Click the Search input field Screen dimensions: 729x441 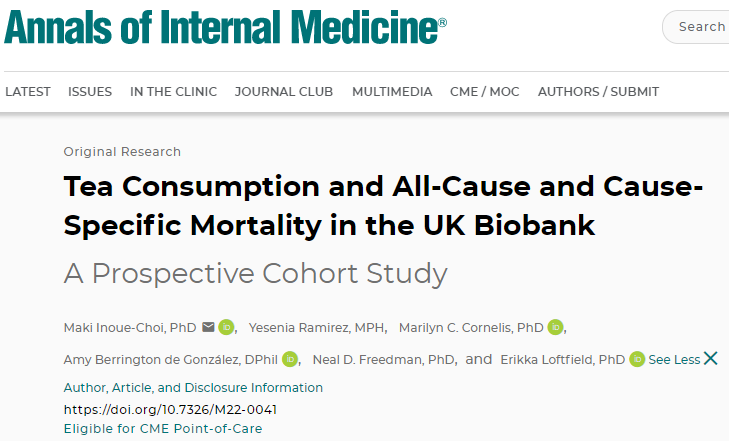pyautogui.click(x=696, y=27)
